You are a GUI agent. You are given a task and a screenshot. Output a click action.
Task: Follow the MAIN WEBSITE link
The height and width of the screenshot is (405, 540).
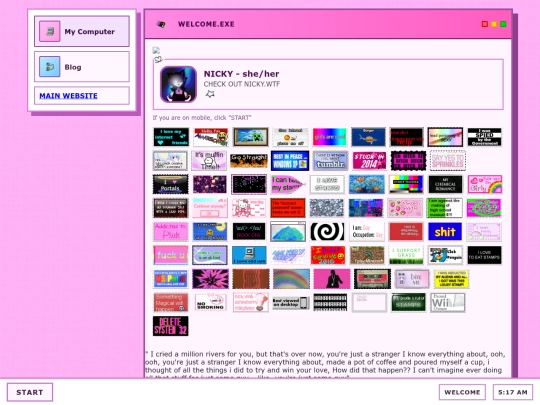click(68, 96)
